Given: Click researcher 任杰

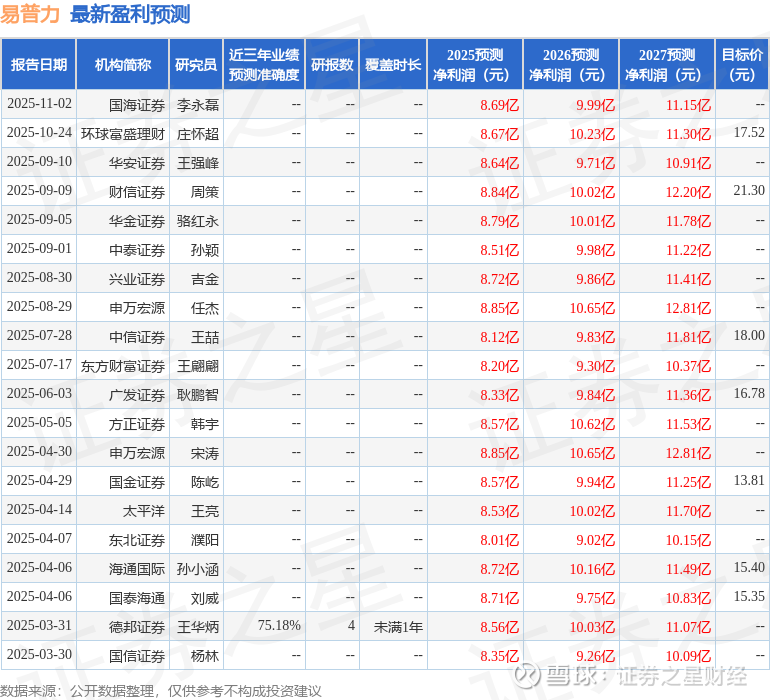Looking at the screenshot, I should click(205, 308).
